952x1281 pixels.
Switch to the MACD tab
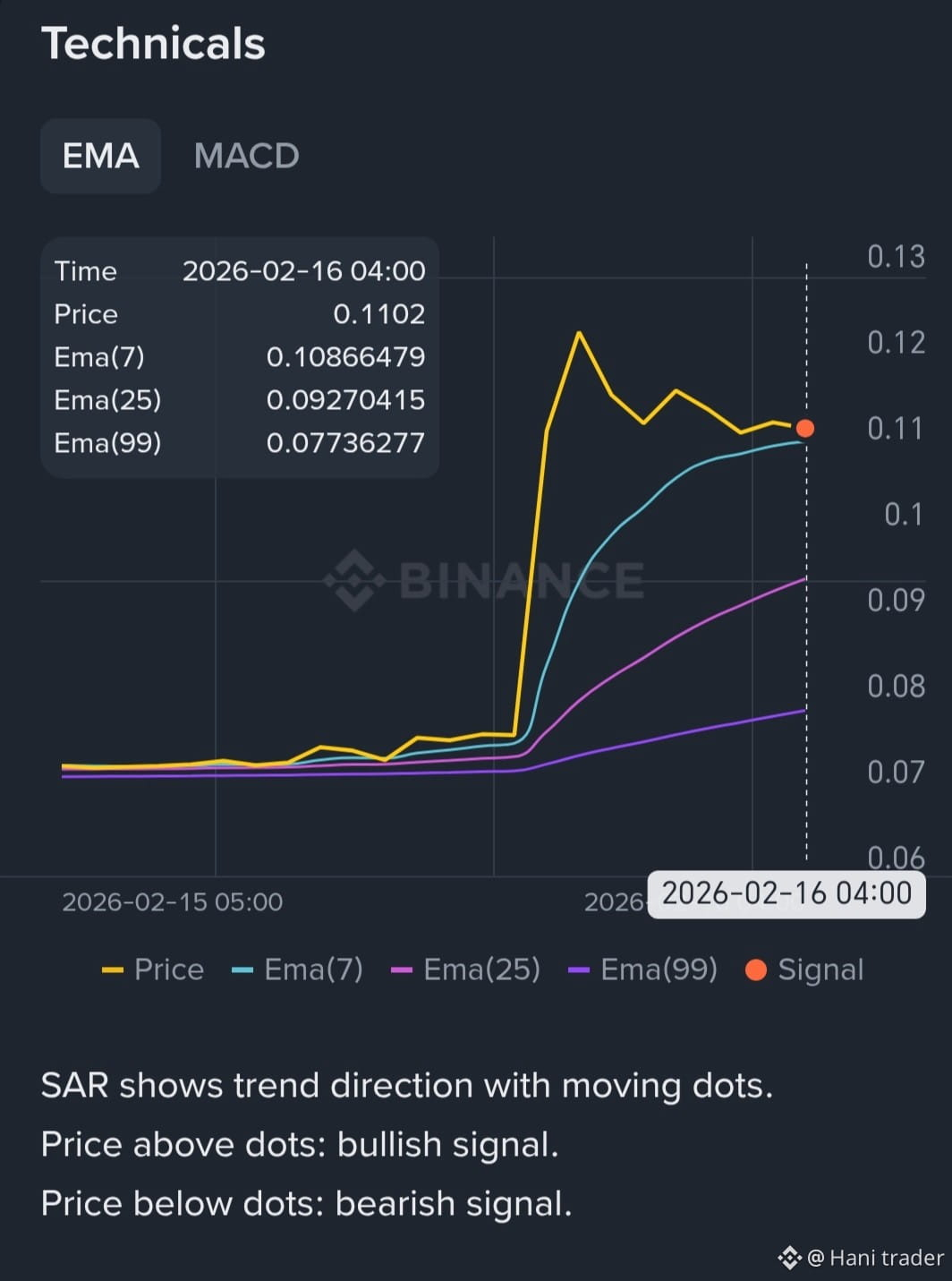point(246,156)
